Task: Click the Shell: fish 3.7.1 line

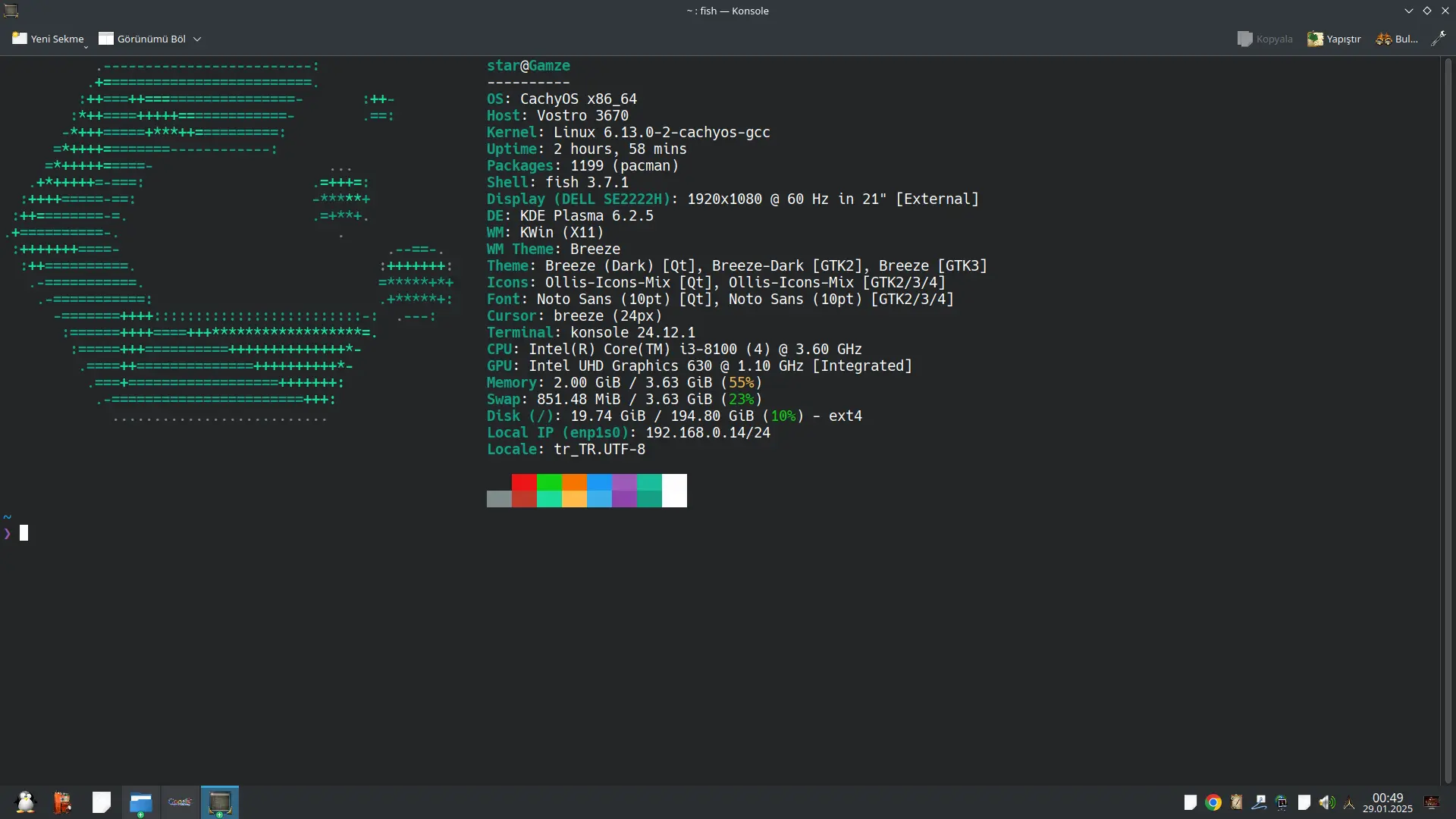Action: tap(557, 183)
